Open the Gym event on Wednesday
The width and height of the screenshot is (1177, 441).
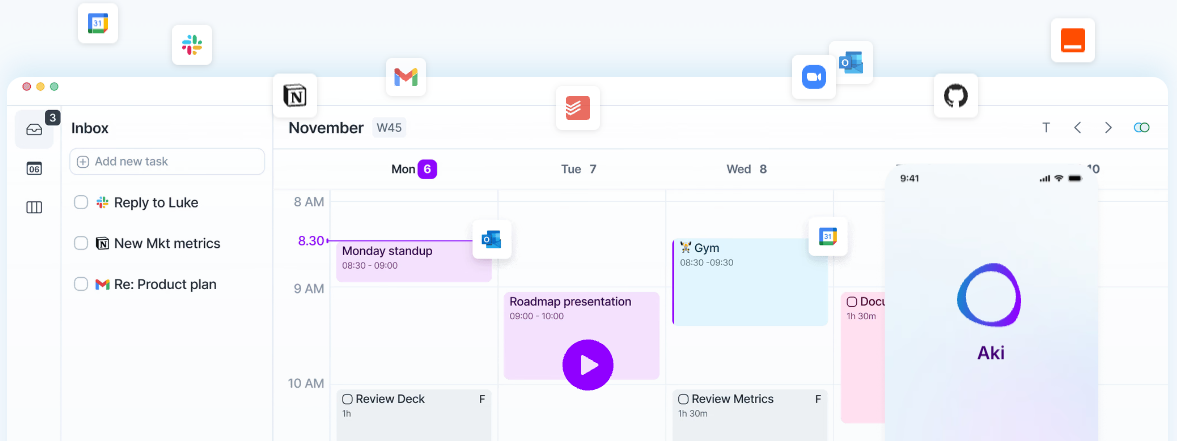click(x=750, y=282)
